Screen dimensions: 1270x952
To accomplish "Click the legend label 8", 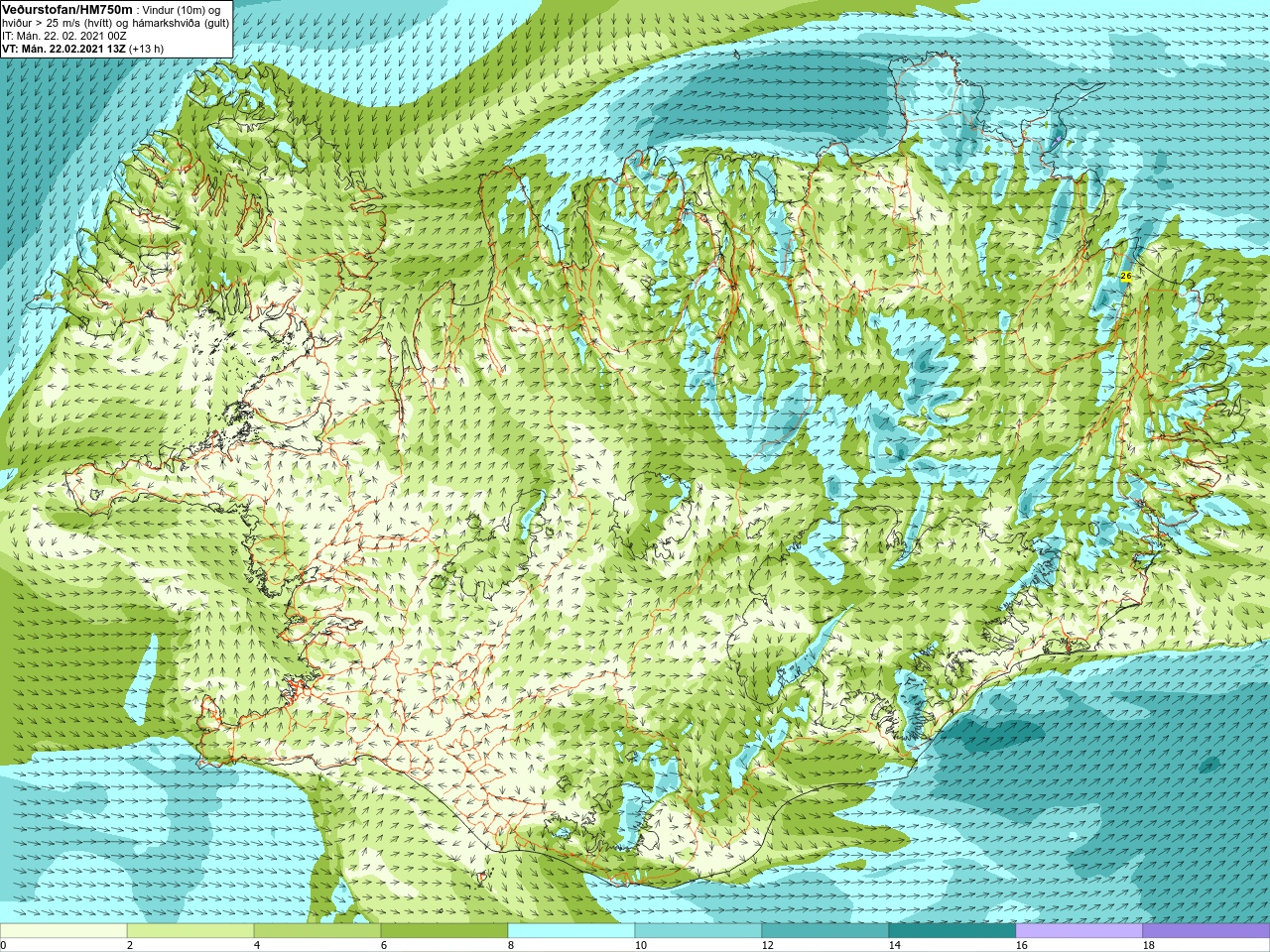I will [511, 945].
